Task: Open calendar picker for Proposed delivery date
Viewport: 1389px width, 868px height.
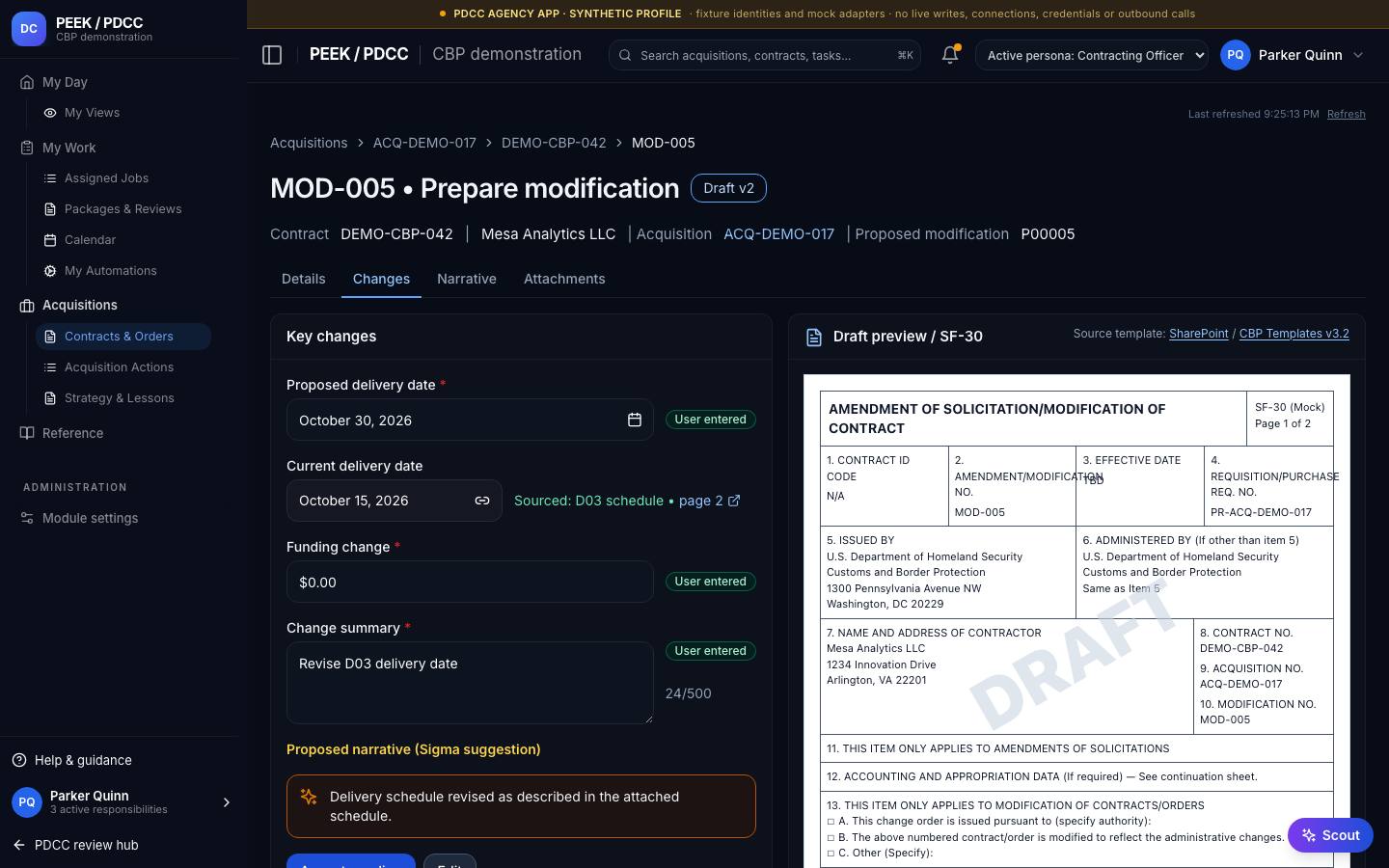Action: (635, 420)
